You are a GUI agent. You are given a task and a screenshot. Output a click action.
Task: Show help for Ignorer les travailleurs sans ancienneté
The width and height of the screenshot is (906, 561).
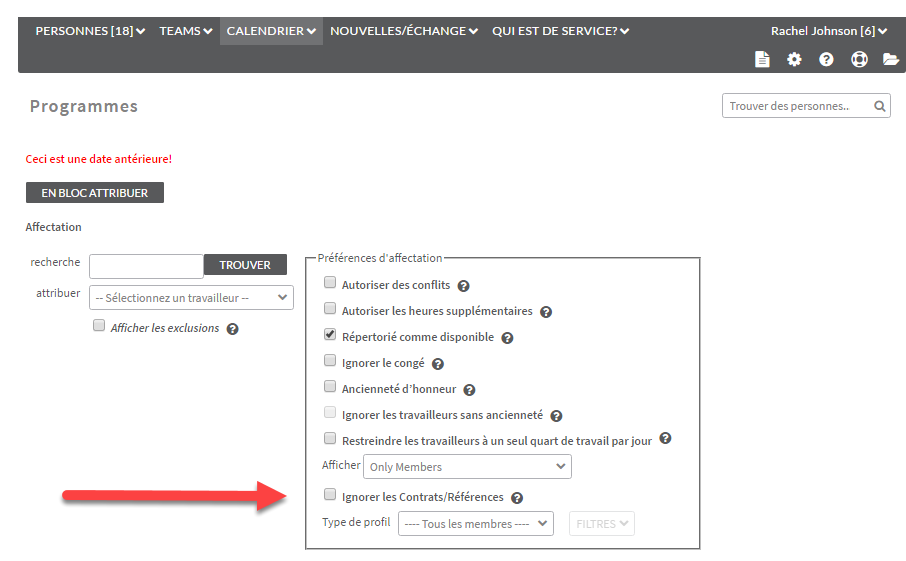click(x=556, y=416)
